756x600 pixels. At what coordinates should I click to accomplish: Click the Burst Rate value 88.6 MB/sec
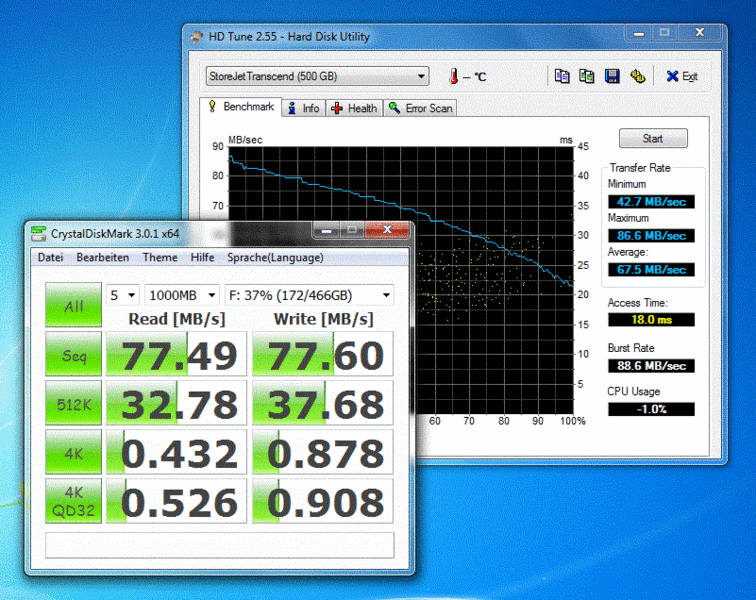[x=651, y=366]
